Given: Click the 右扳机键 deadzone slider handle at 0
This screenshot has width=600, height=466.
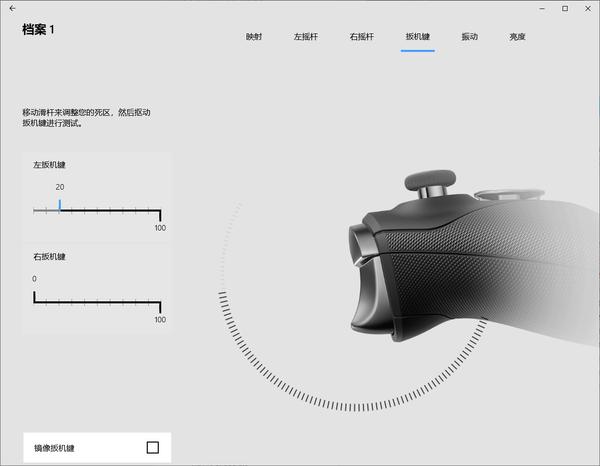Looking at the screenshot, I should pyautogui.click(x=34, y=297).
